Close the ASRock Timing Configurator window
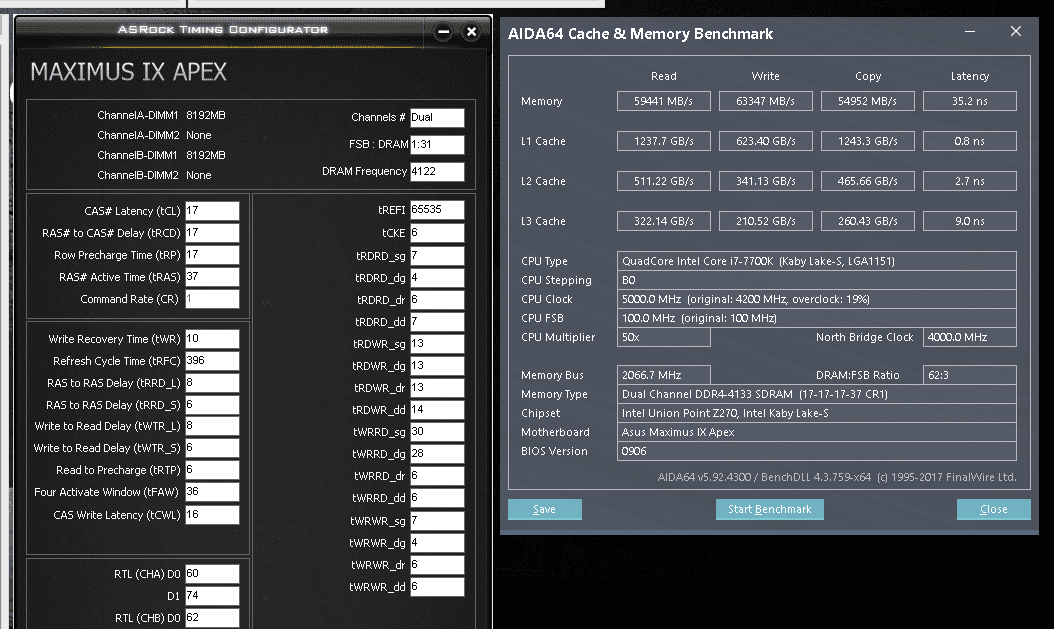 point(472,32)
